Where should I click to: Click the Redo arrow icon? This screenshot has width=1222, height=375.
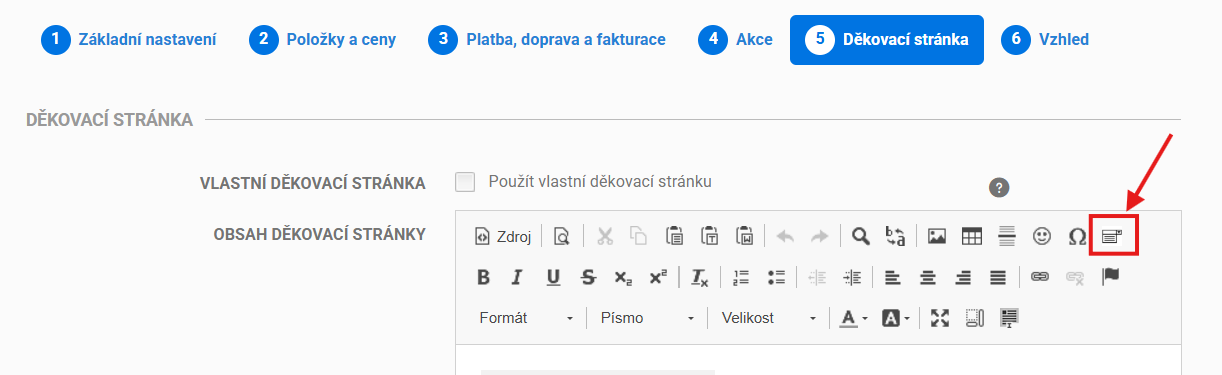coord(819,237)
